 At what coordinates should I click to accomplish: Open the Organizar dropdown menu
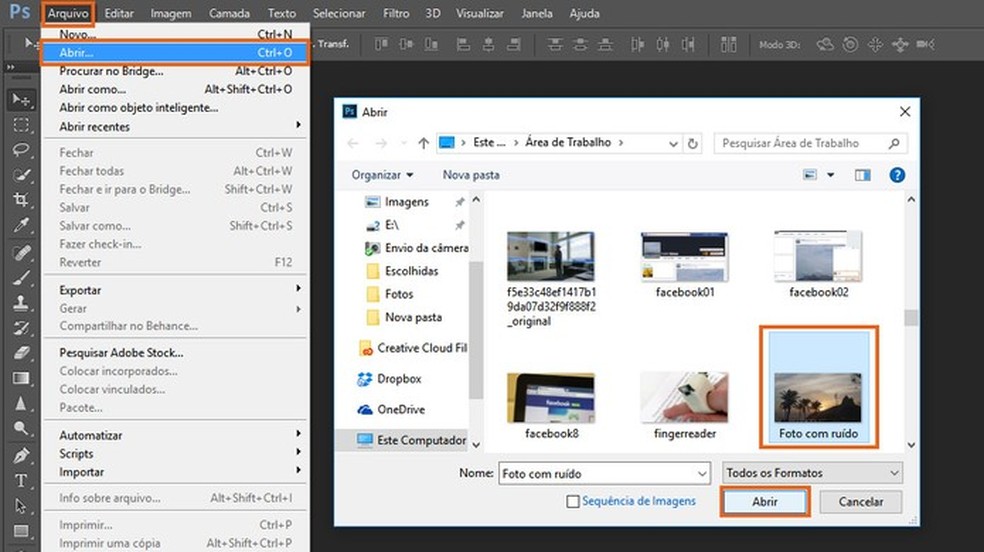tap(382, 175)
